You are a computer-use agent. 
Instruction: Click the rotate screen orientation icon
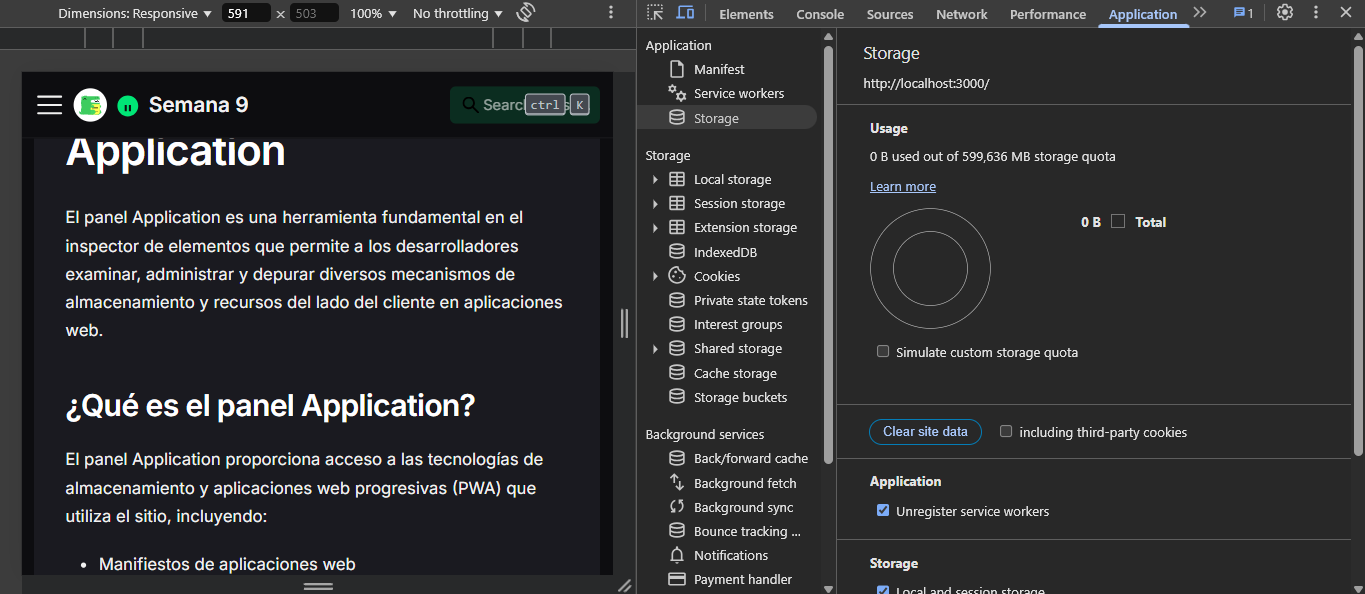526,13
